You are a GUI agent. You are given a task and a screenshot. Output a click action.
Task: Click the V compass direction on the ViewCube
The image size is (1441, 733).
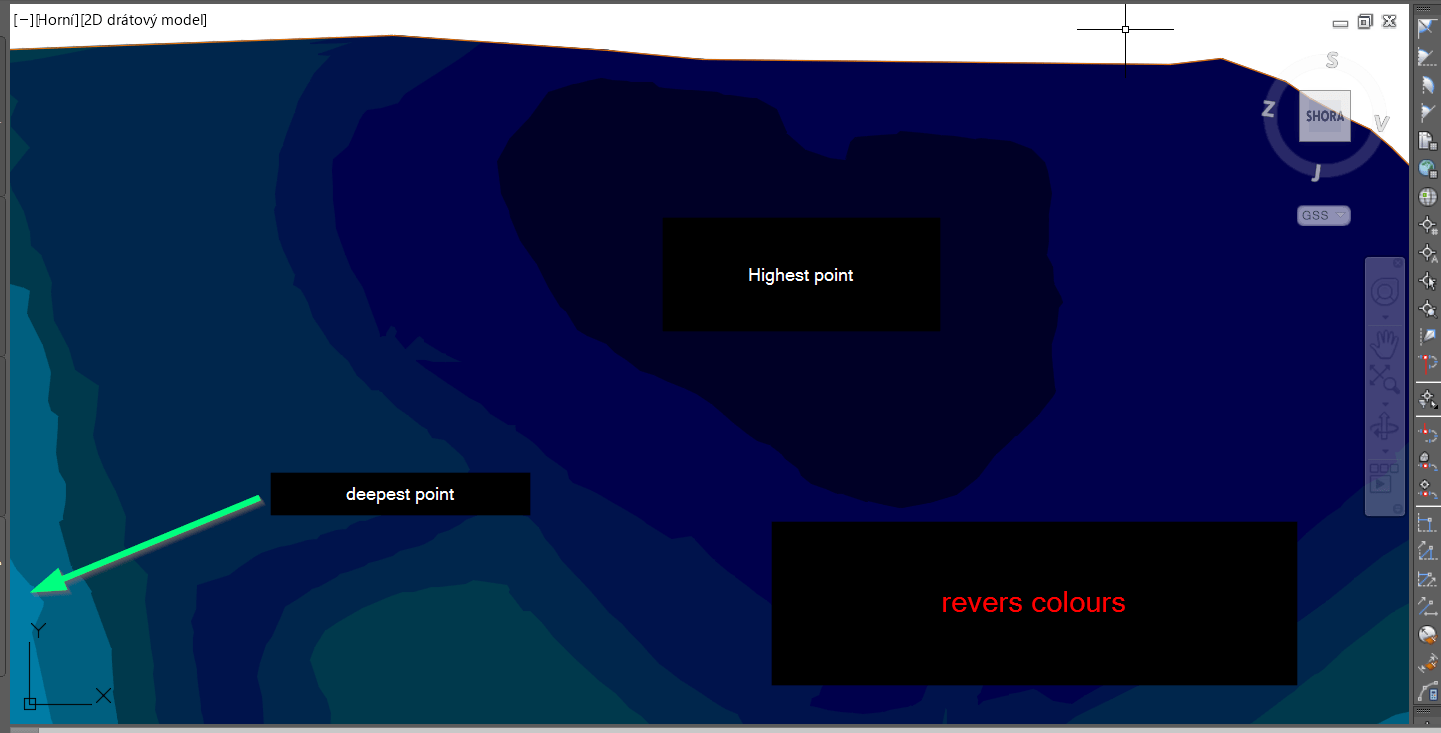click(x=1383, y=123)
